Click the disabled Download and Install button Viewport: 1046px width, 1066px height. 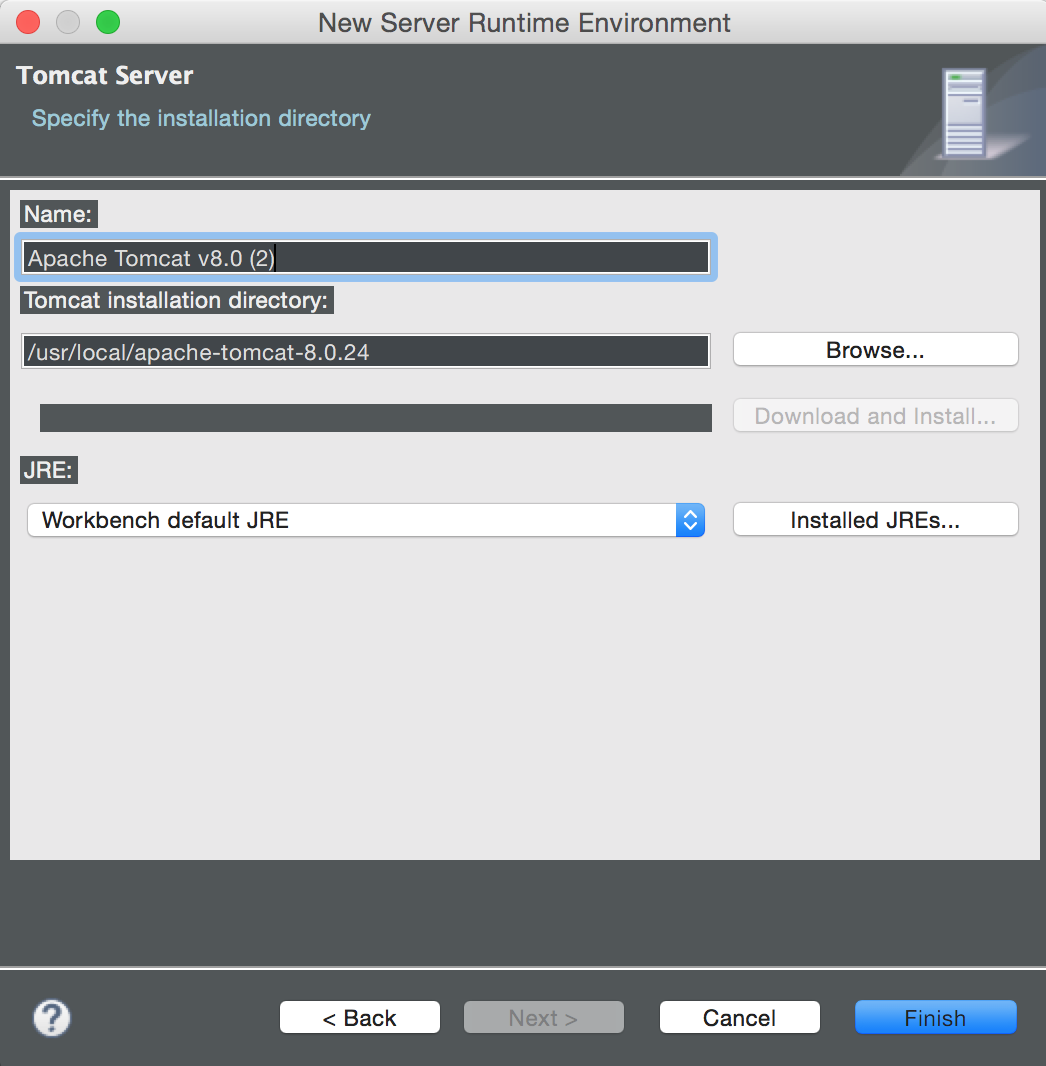pyautogui.click(x=875, y=415)
